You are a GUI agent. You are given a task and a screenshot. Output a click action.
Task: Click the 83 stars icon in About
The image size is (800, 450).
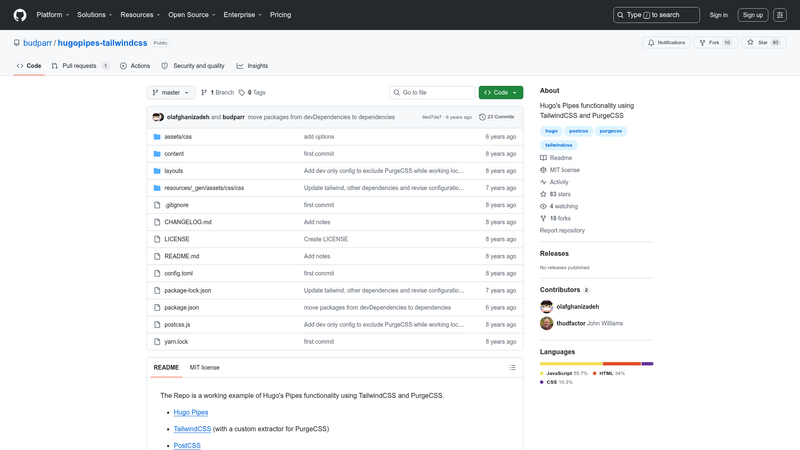[x=543, y=194]
